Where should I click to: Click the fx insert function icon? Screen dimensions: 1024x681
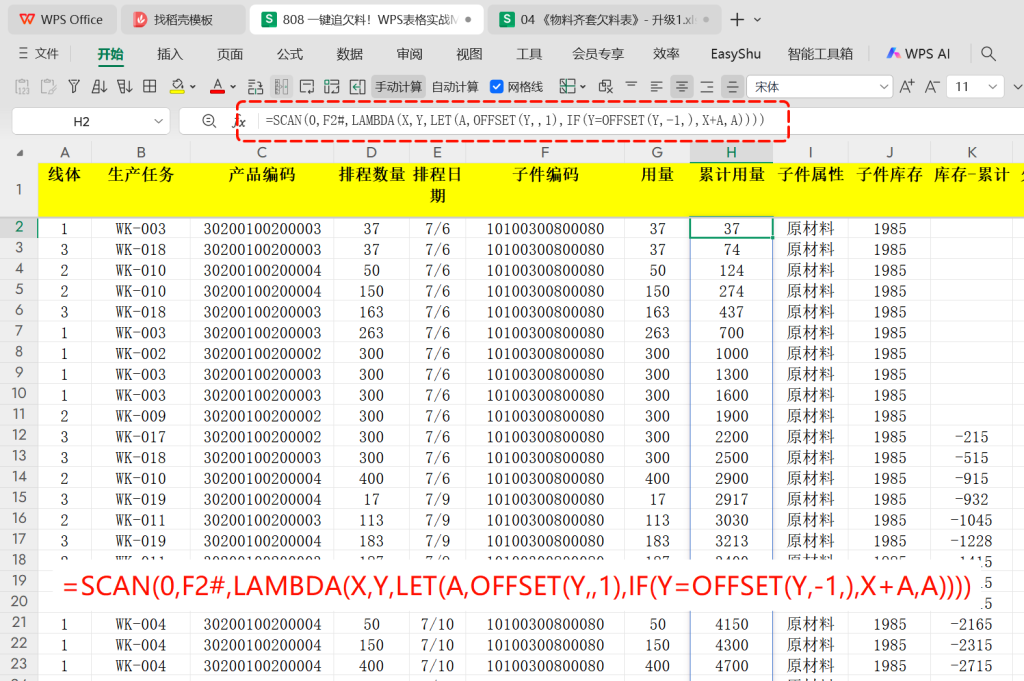(240, 121)
